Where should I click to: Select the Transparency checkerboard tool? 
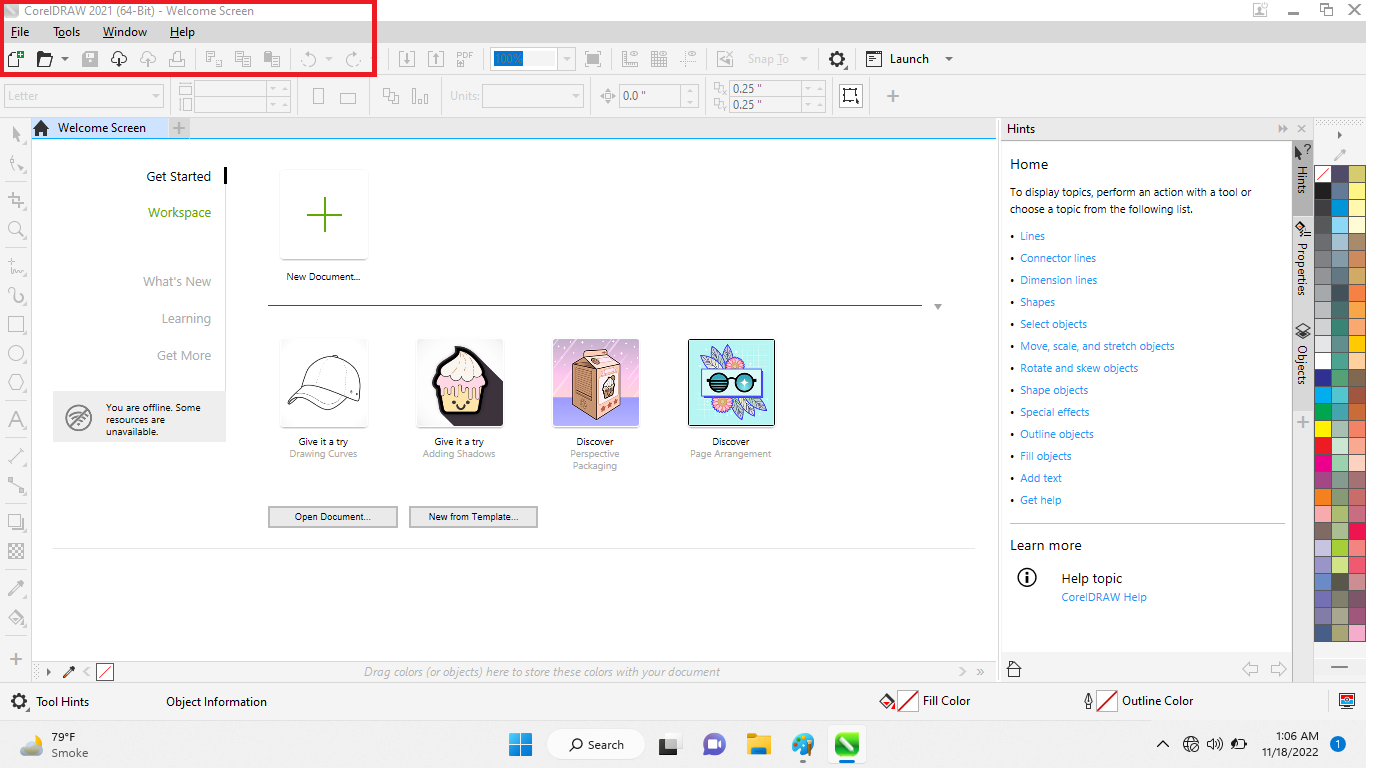16,551
